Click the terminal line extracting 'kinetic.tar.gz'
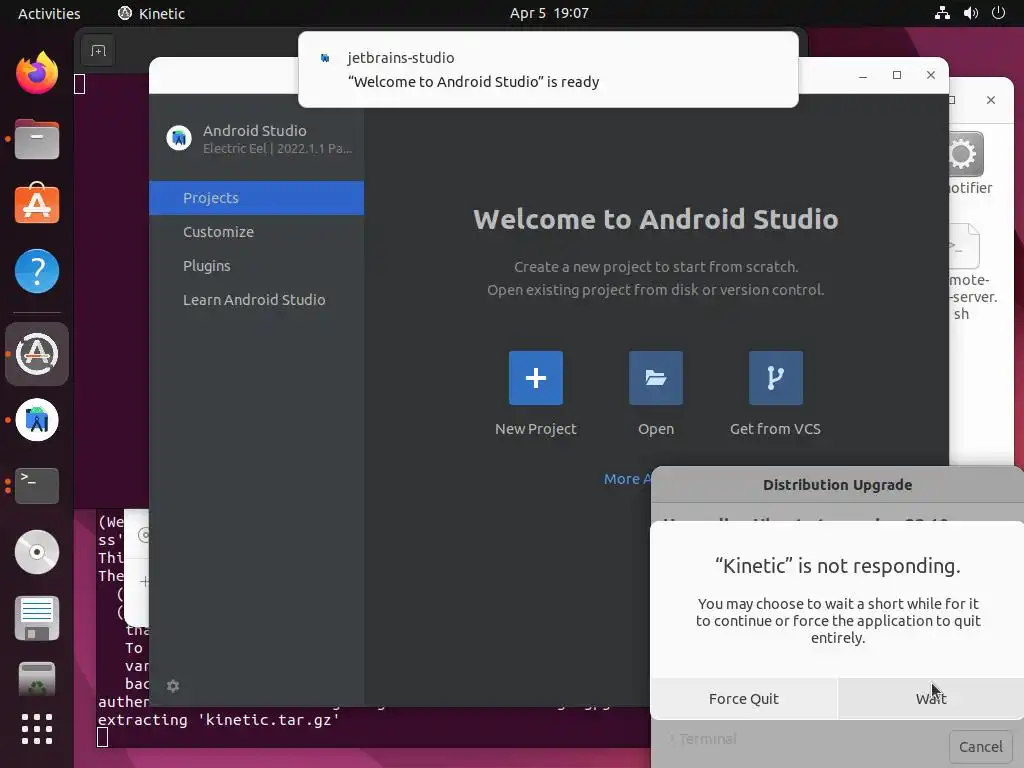The image size is (1024, 768). [219, 720]
